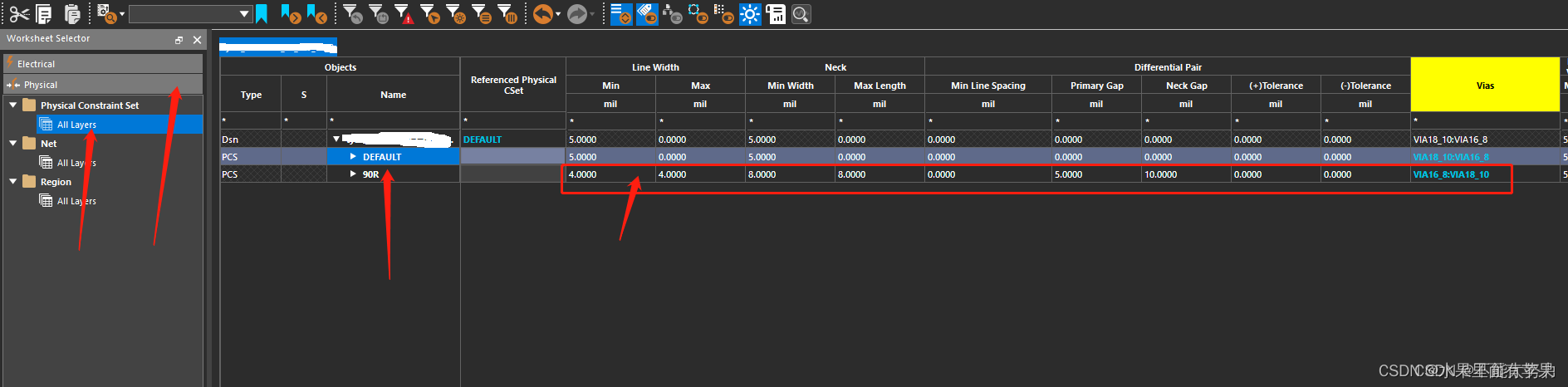1568x387 pixels.
Task: Click the Cut scissors icon
Action: point(19,14)
